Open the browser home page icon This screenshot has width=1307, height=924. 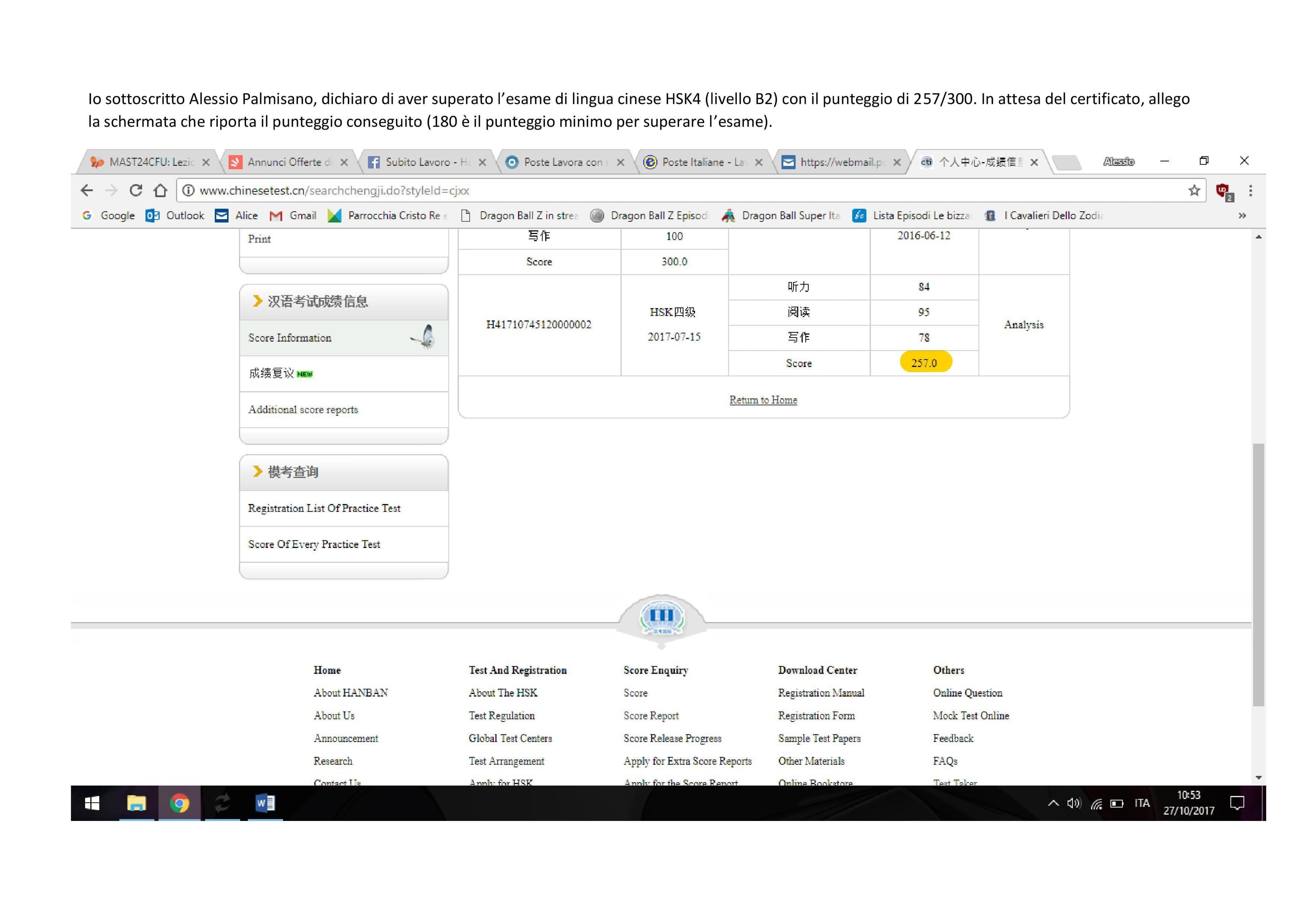point(161,191)
